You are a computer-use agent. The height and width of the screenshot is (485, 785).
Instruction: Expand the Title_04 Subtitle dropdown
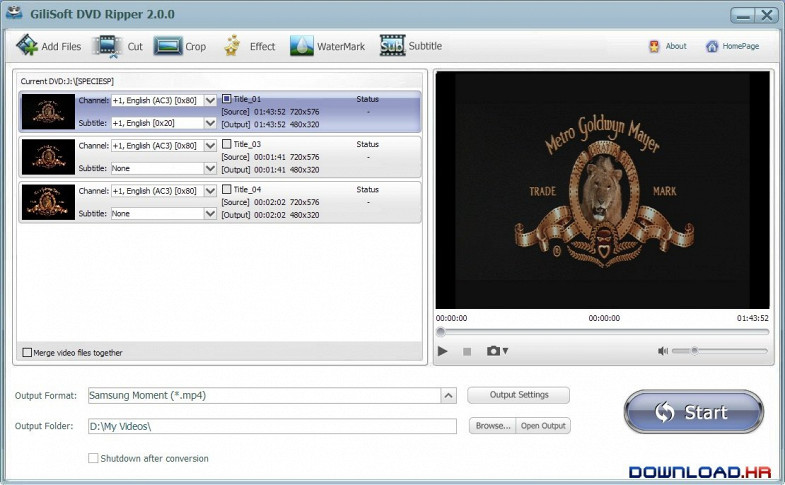tap(210, 214)
